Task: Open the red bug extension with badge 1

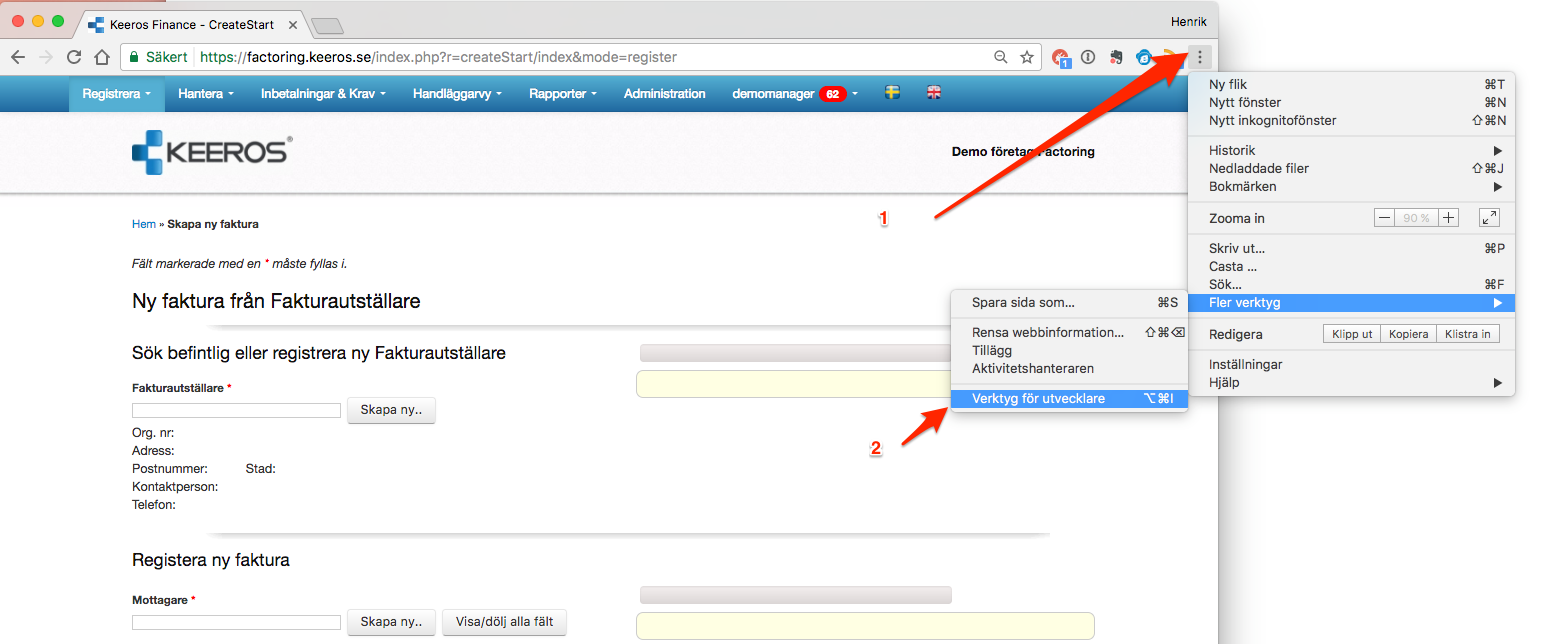Action: tap(1061, 58)
